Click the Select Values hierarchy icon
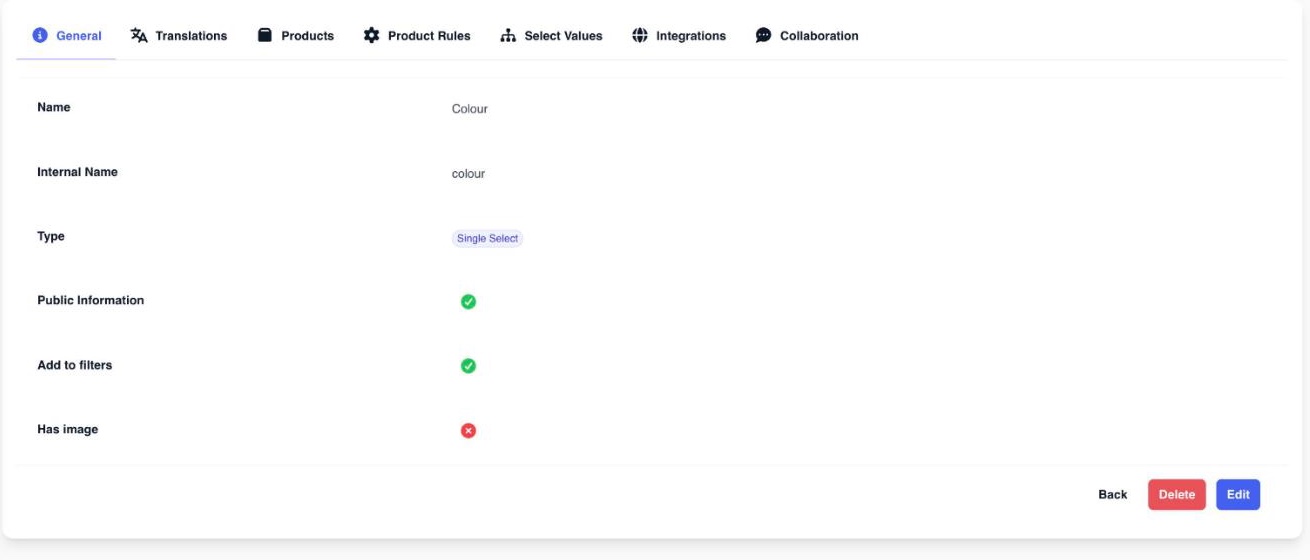 [x=508, y=35]
